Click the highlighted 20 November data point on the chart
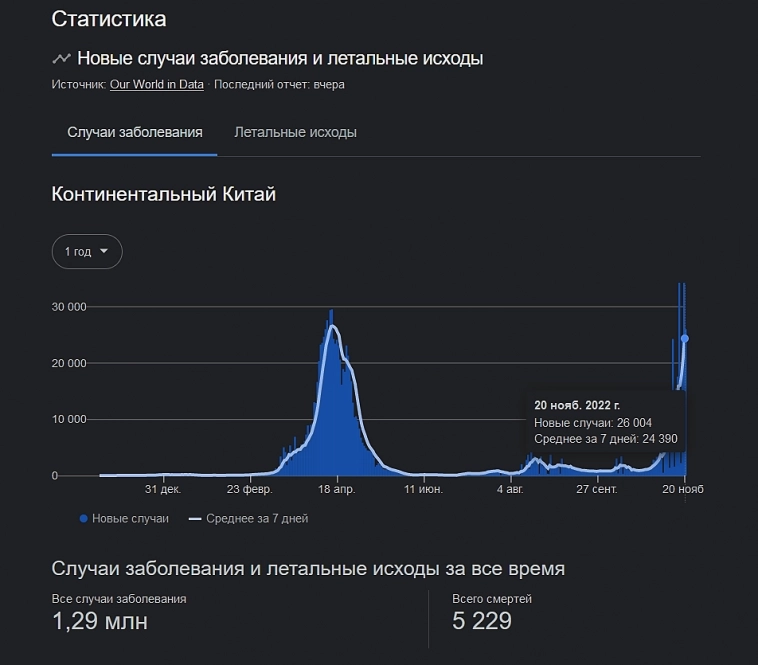This screenshot has width=758, height=665. point(684,338)
